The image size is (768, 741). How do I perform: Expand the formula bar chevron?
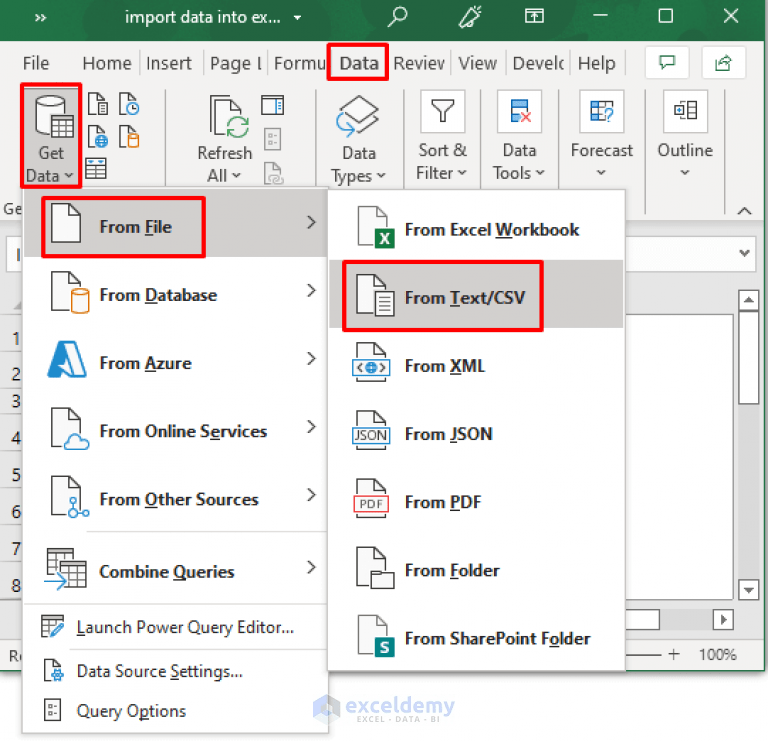click(x=744, y=253)
